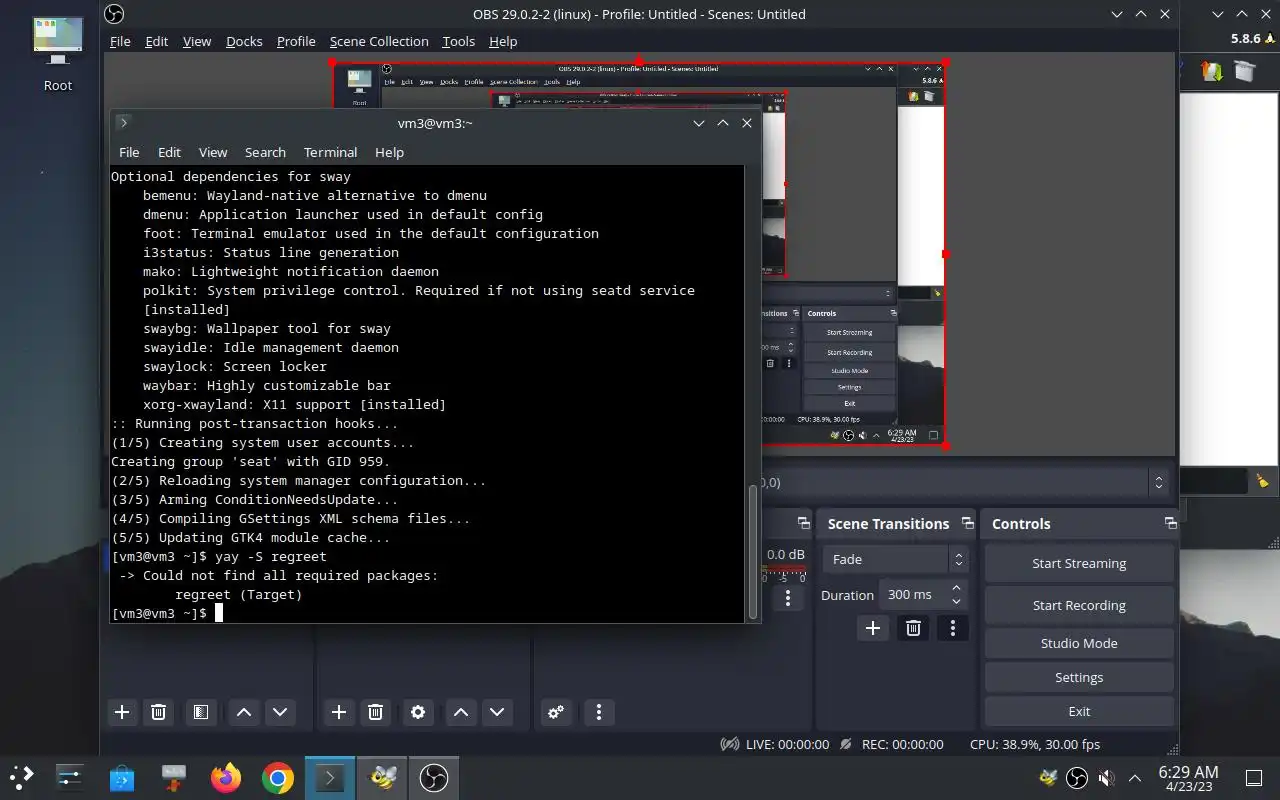The image size is (1280, 800).
Task: Open OBS View menu
Action: coord(197,41)
